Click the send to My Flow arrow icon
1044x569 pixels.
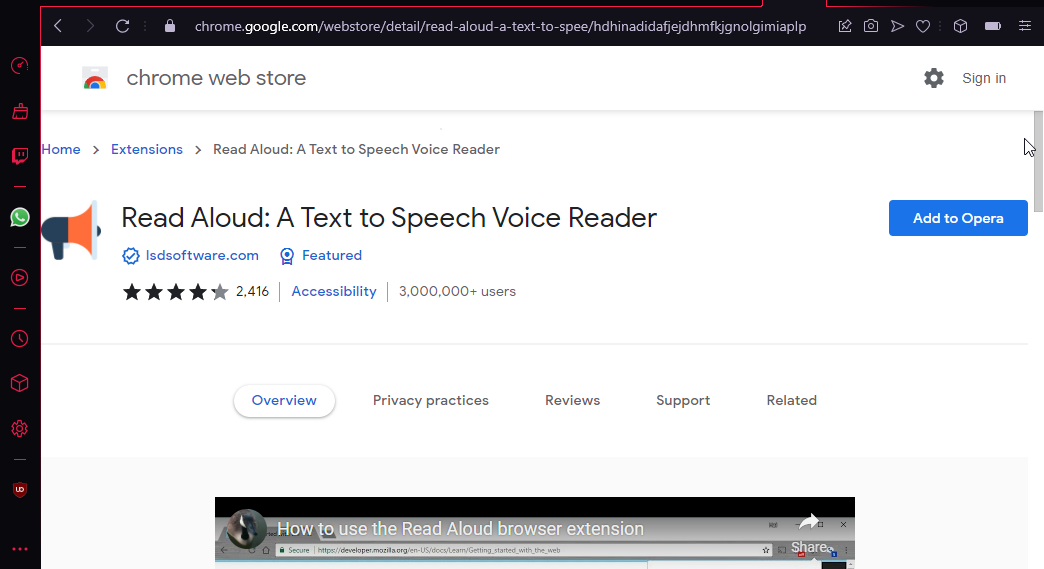click(898, 26)
